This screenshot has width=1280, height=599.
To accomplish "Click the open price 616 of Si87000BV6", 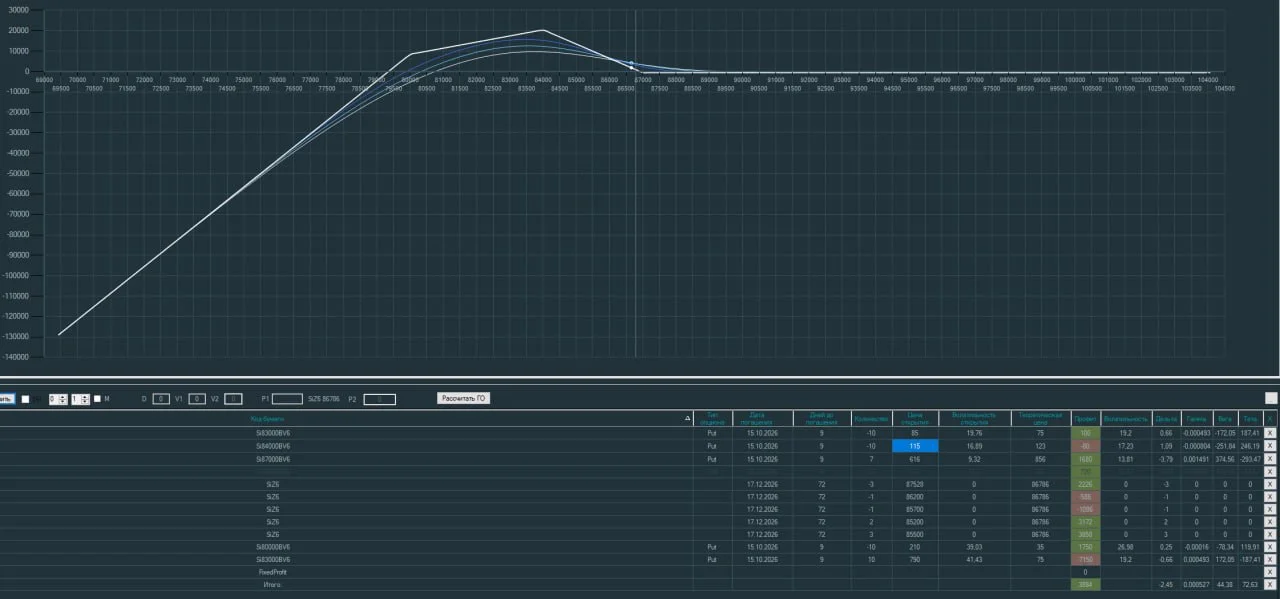I will 915,458.
